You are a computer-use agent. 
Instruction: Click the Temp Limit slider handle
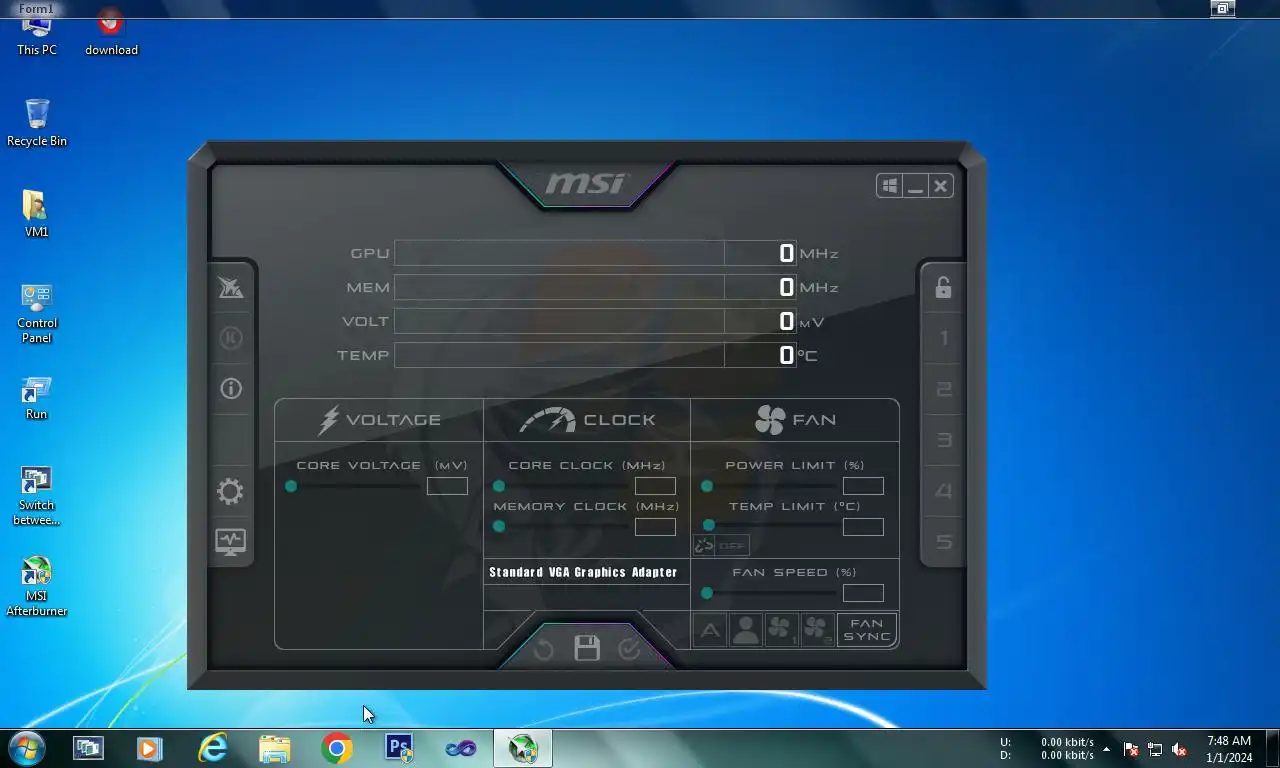[709, 525]
